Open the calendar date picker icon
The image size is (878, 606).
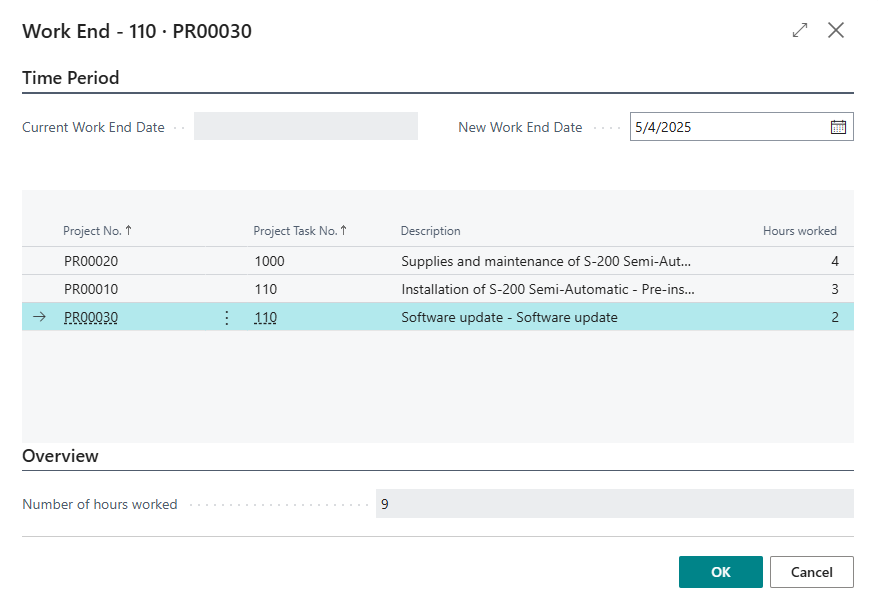click(838, 127)
